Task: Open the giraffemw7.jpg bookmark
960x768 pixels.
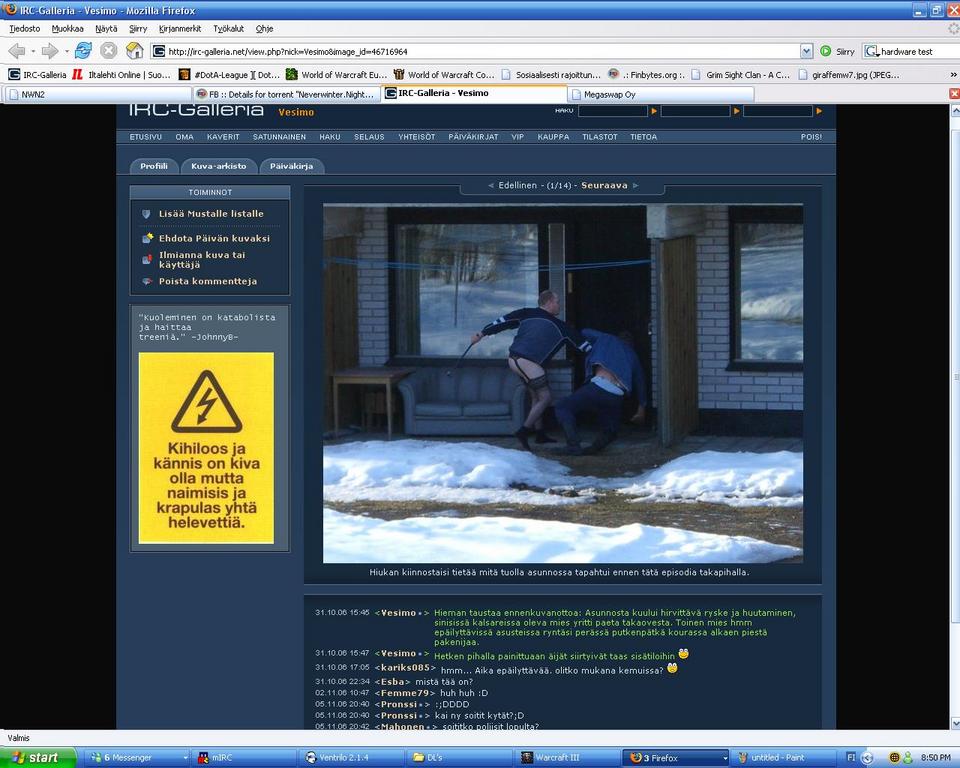Action: click(x=849, y=75)
